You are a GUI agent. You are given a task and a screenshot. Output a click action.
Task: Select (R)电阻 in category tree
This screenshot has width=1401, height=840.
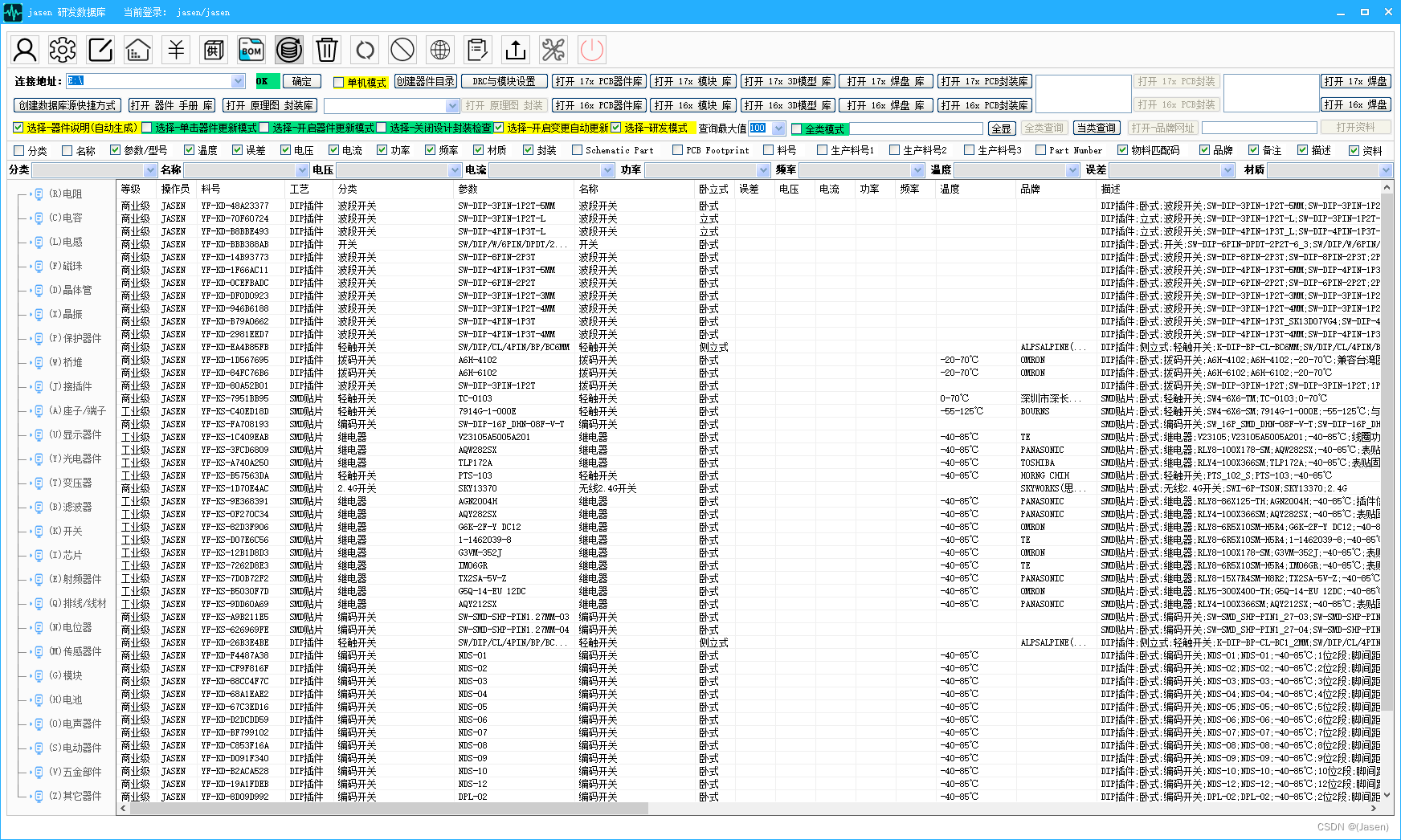65,194
